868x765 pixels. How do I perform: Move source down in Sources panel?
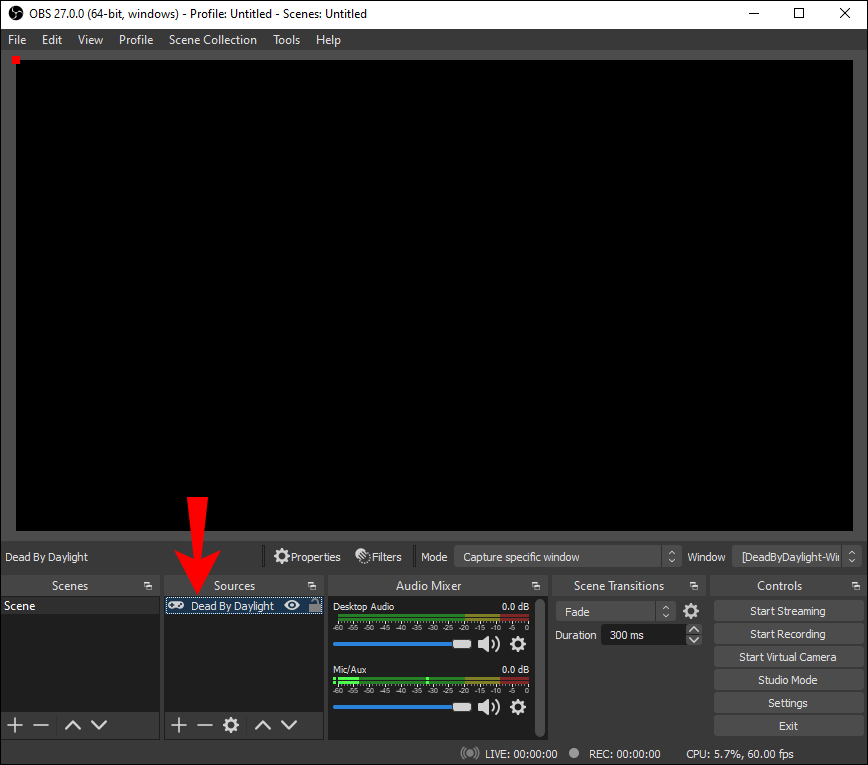click(x=289, y=725)
